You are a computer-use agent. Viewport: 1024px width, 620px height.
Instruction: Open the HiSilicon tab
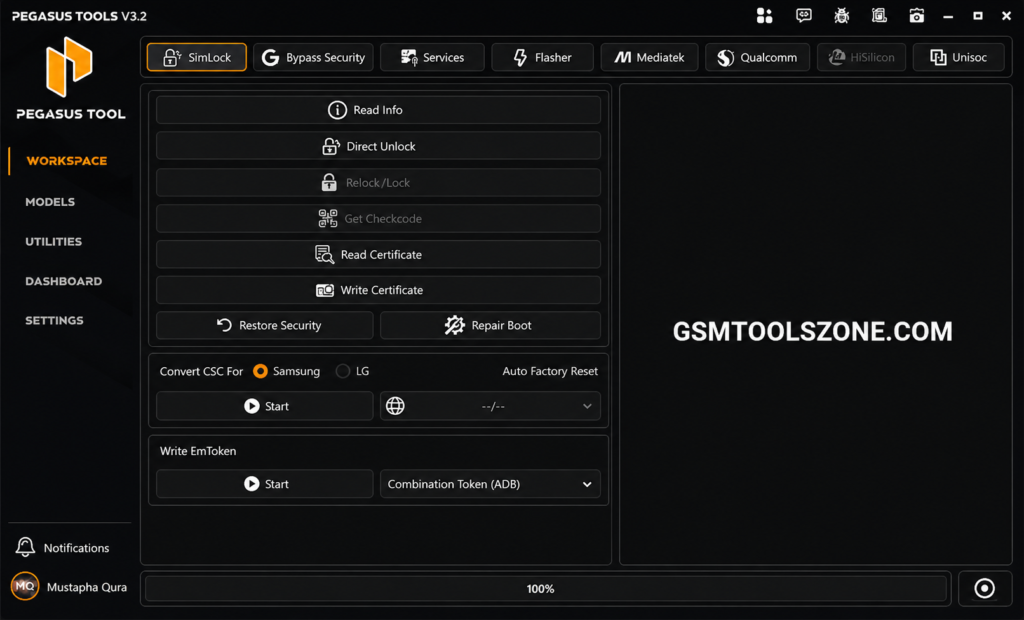[x=861, y=57]
